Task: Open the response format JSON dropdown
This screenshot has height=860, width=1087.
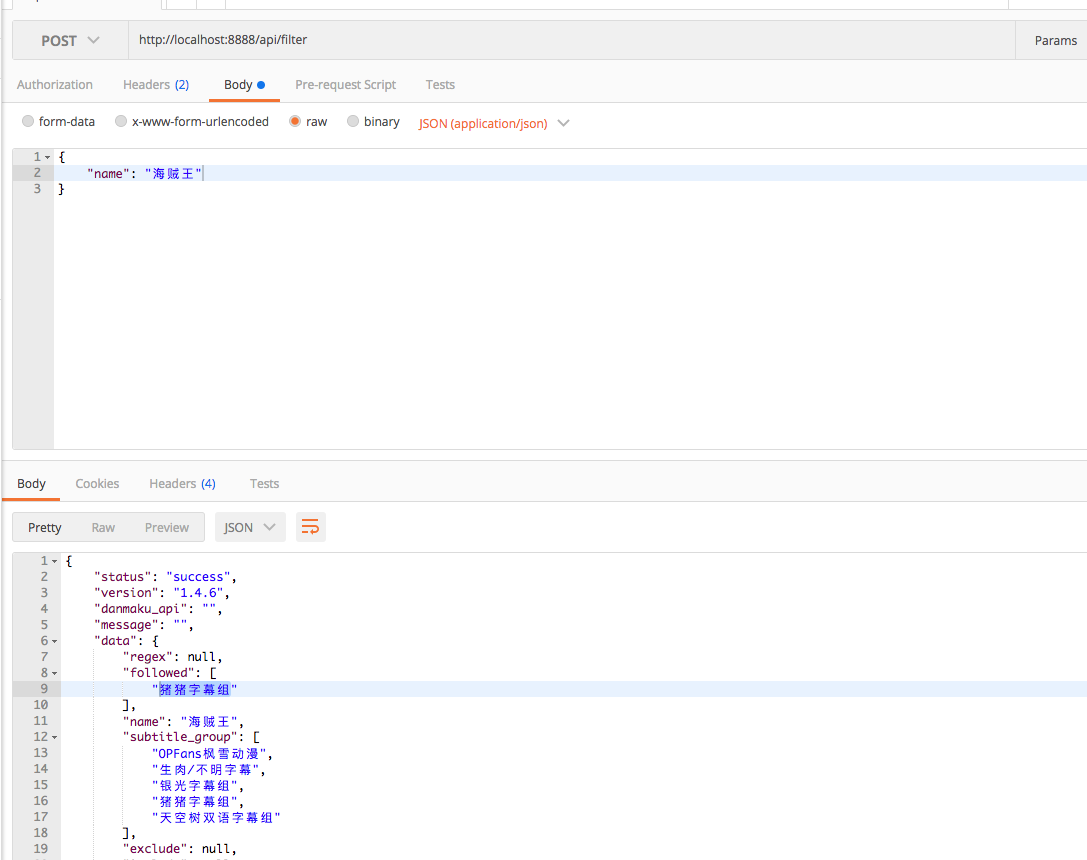Action: [x=250, y=527]
